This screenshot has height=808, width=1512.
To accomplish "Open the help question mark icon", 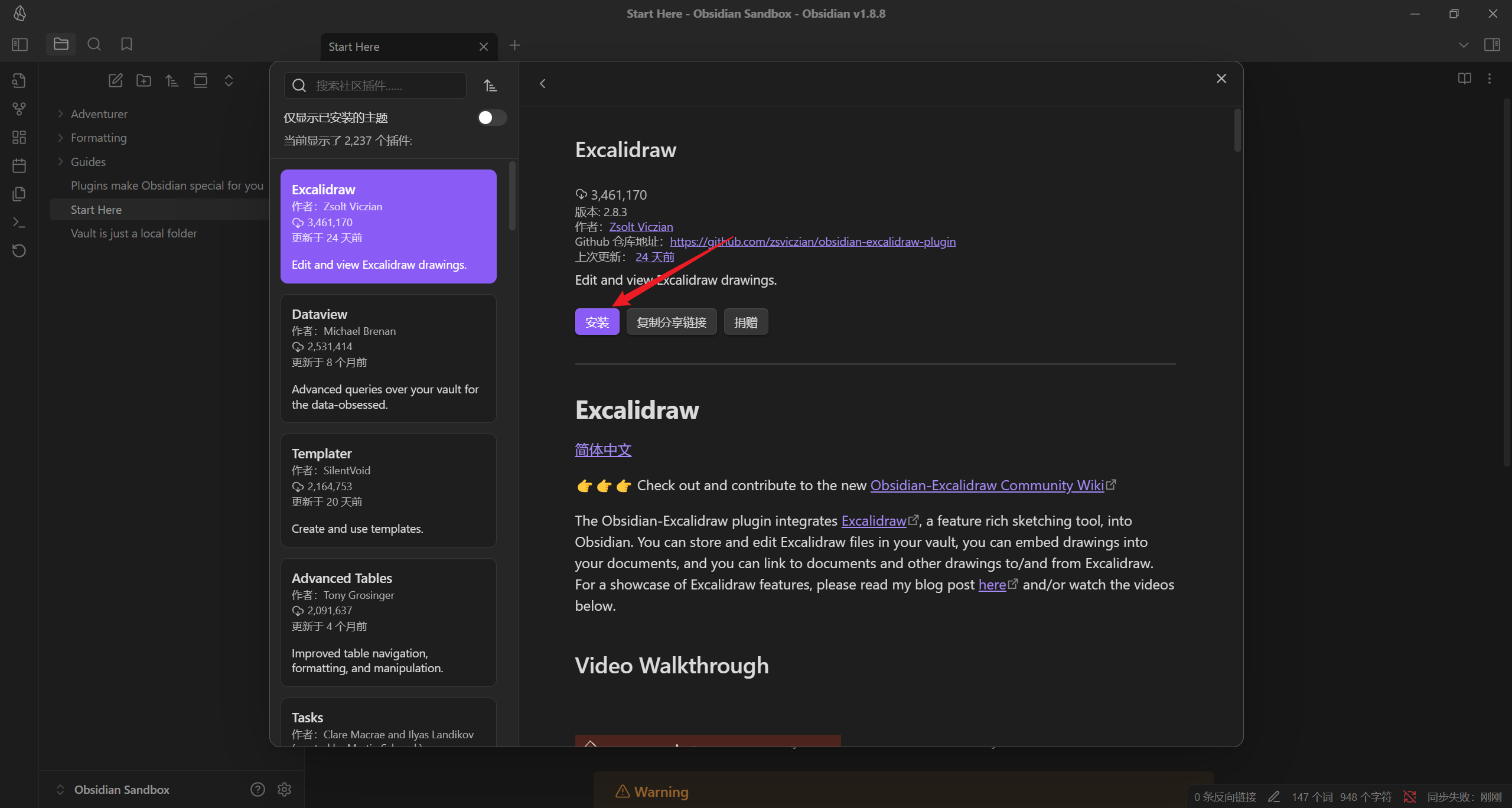I will pos(258,789).
